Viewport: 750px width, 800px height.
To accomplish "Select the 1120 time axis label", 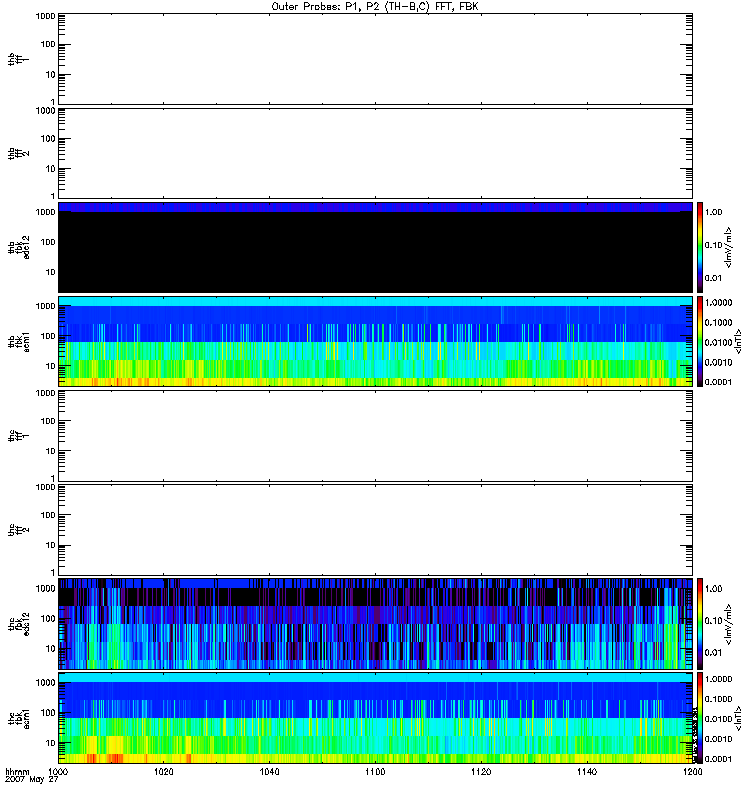I will [481, 772].
